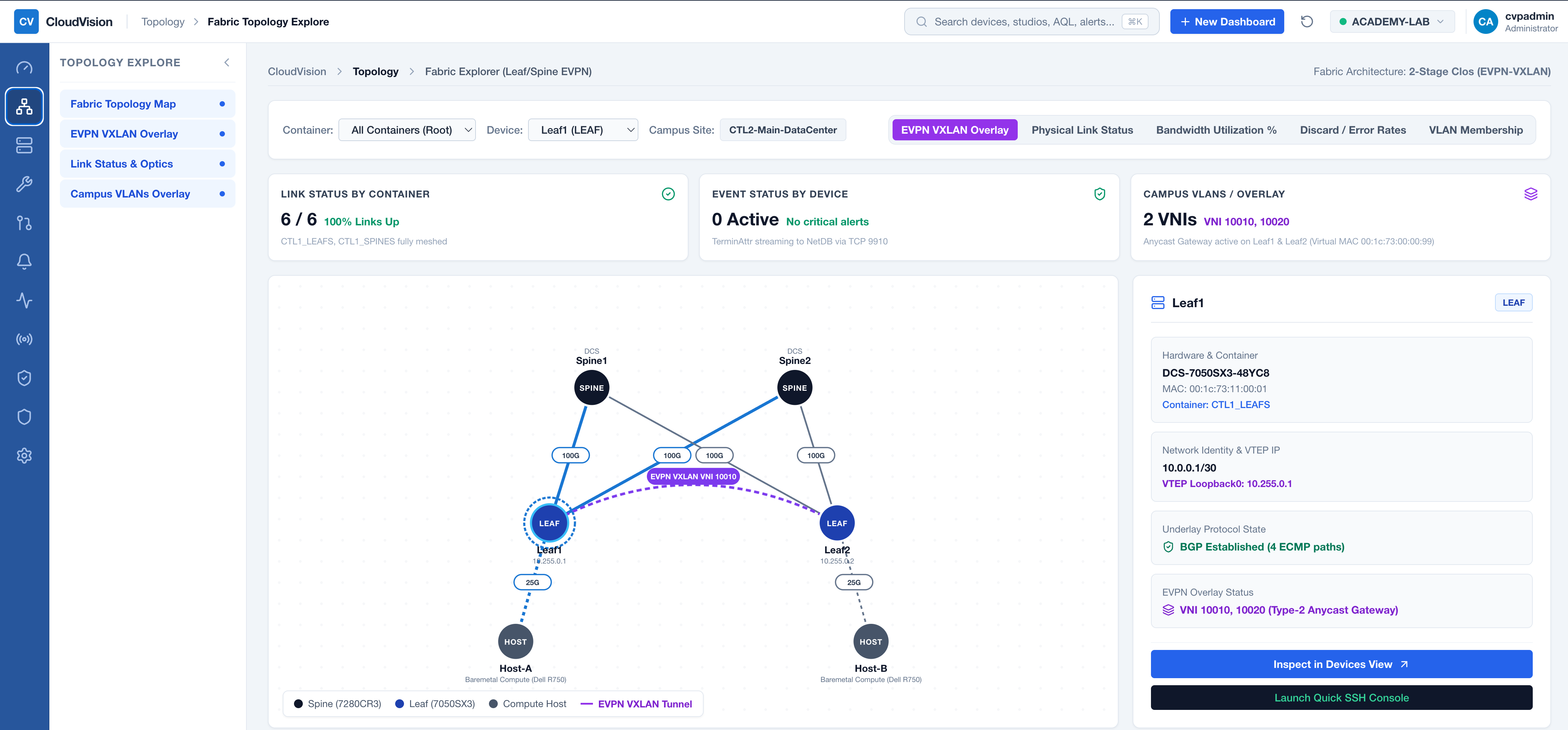Click Inspect in Devices View button

[x=1341, y=664]
